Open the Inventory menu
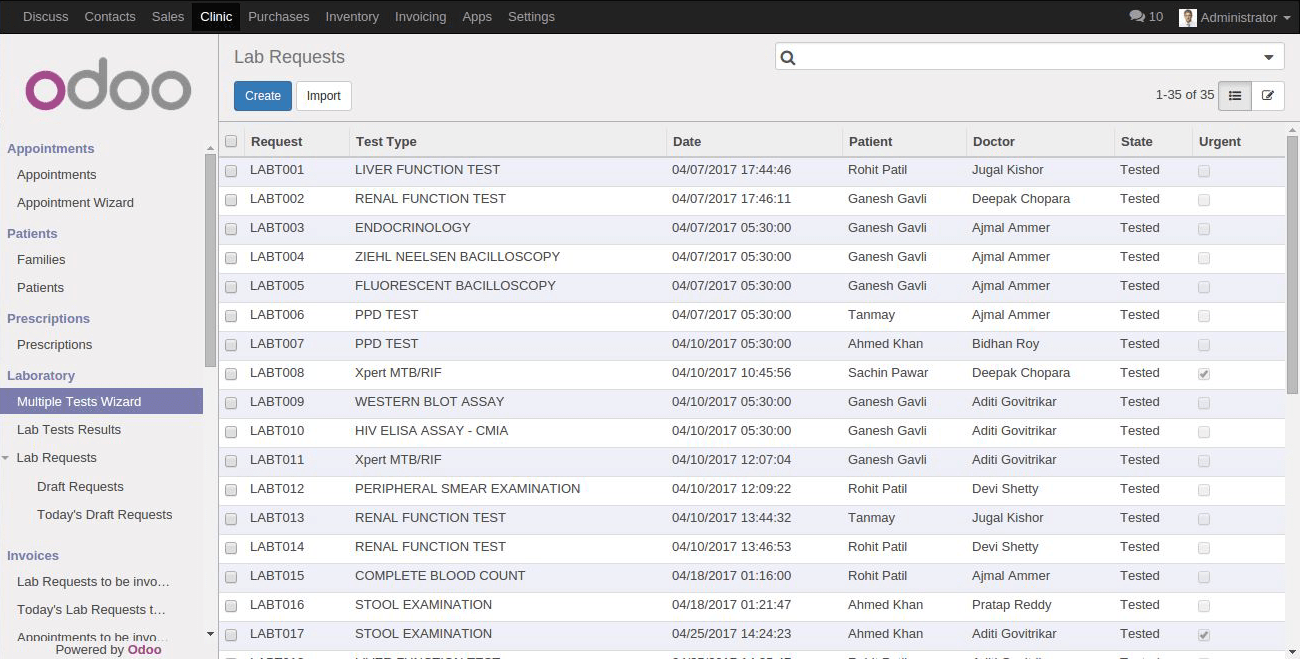The width and height of the screenshot is (1300, 659). point(351,17)
